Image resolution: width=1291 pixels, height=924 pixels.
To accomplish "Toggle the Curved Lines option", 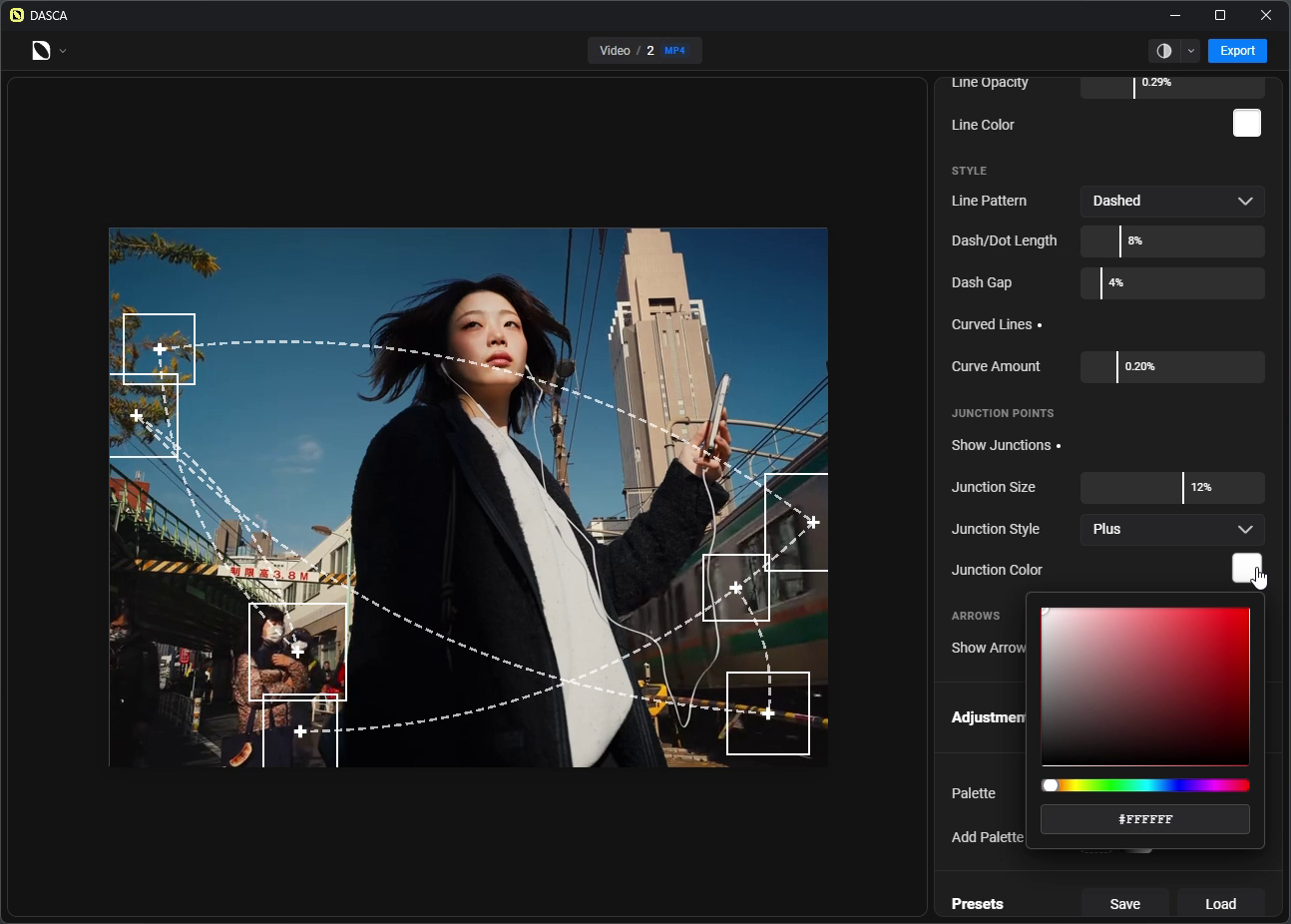I will pos(996,325).
